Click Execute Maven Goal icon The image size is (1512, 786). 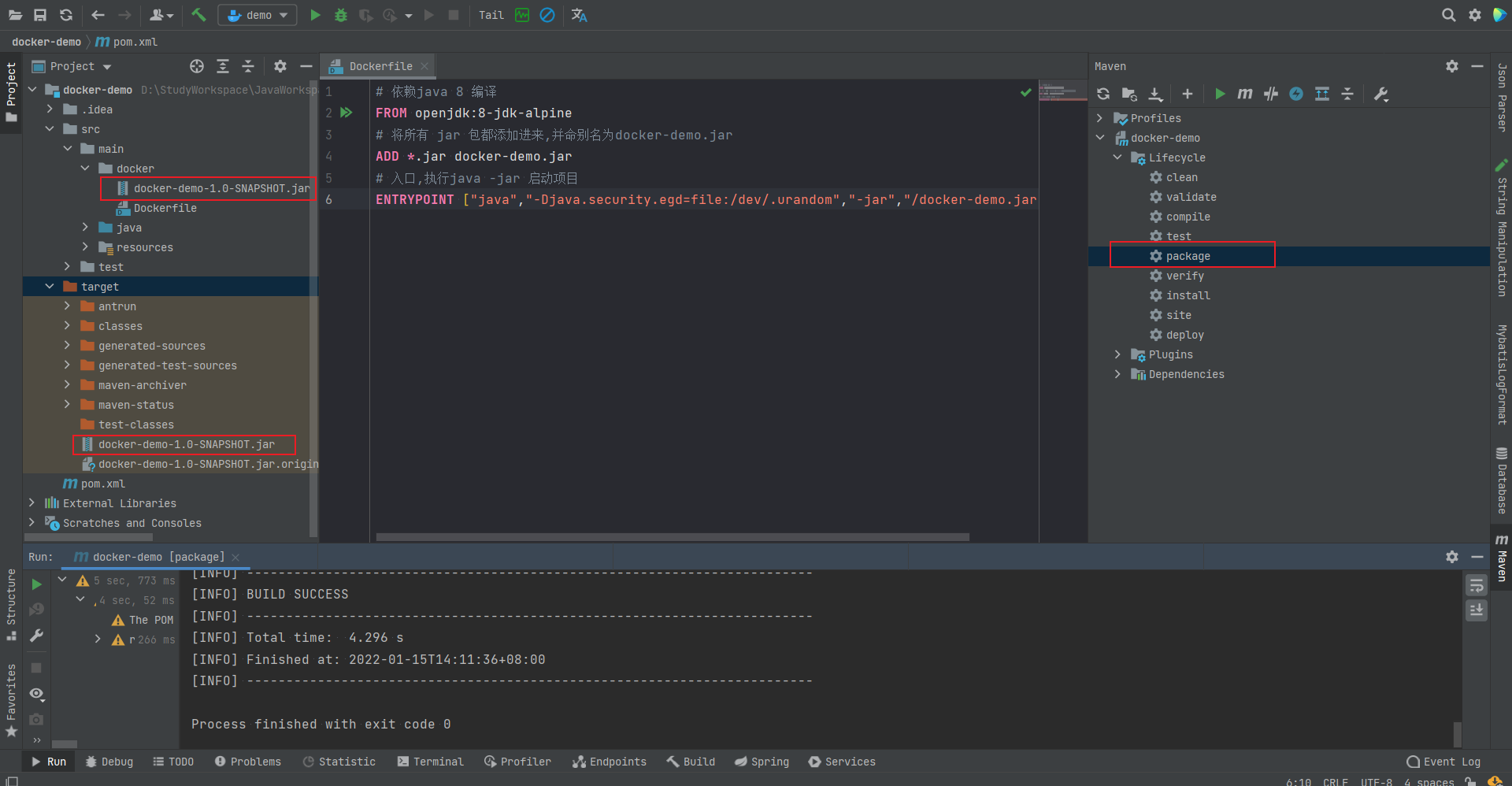pos(1244,94)
